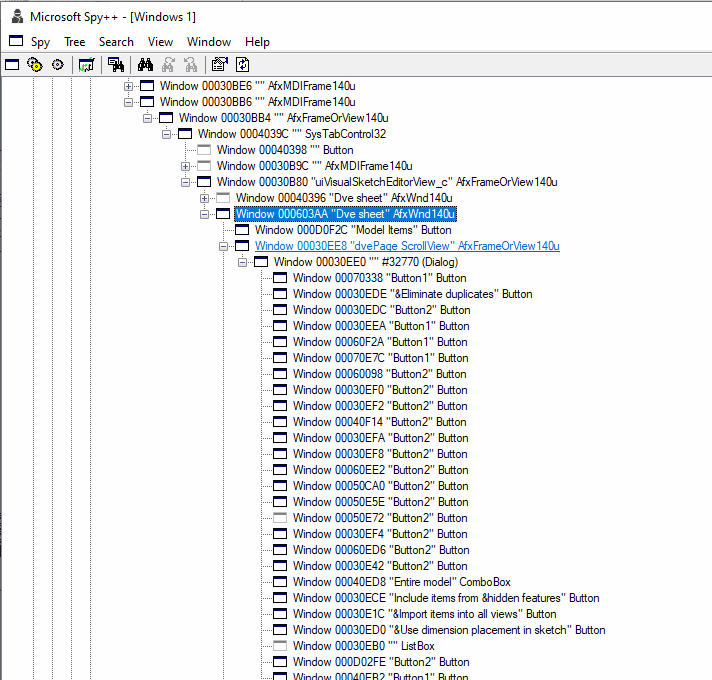The width and height of the screenshot is (712, 680).
Task: Select row Window 00050E5E "Button2" Button
Action: [381, 502]
